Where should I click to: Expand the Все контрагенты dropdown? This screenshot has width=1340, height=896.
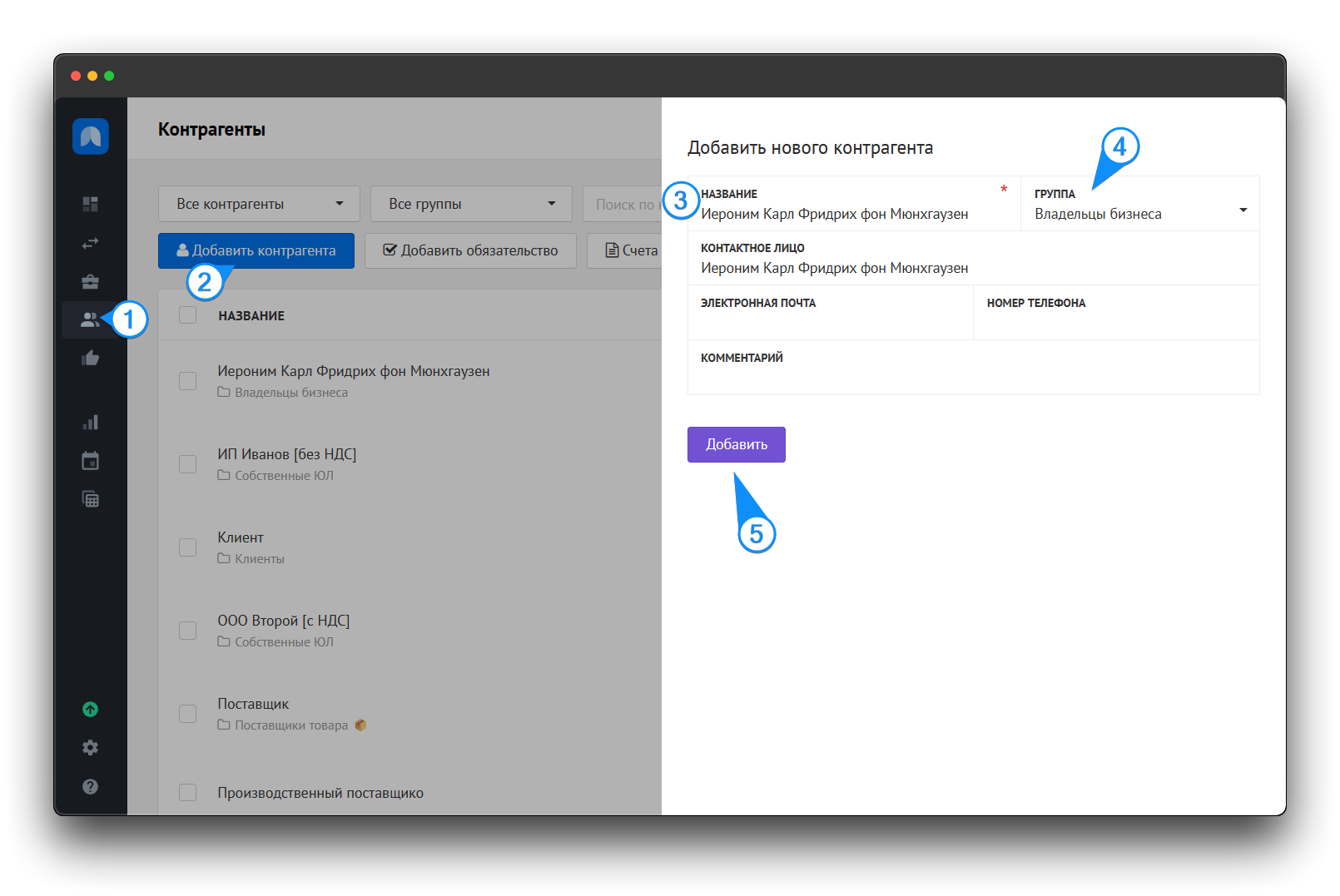[x=259, y=204]
